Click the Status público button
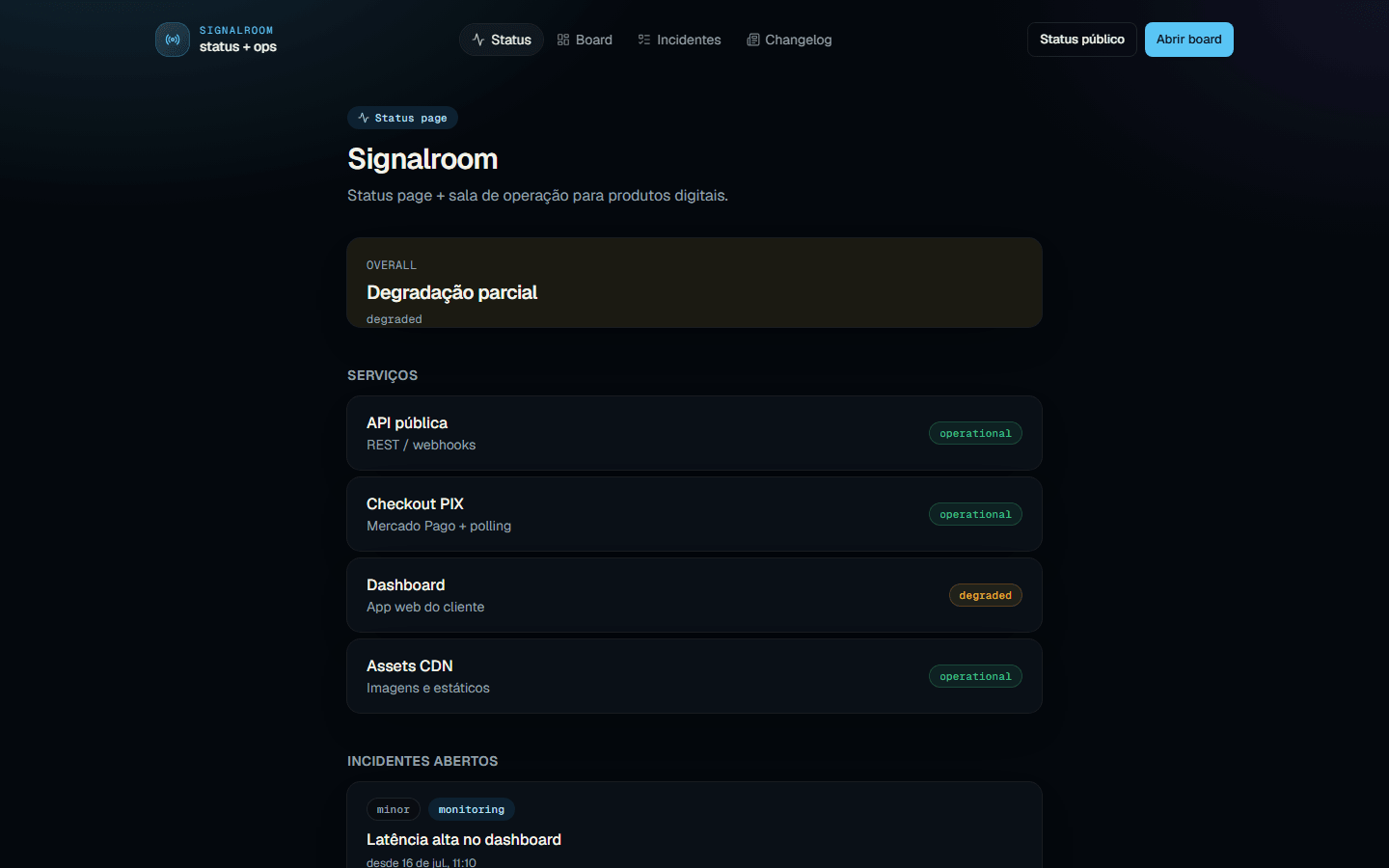Image resolution: width=1389 pixels, height=868 pixels. tap(1082, 40)
